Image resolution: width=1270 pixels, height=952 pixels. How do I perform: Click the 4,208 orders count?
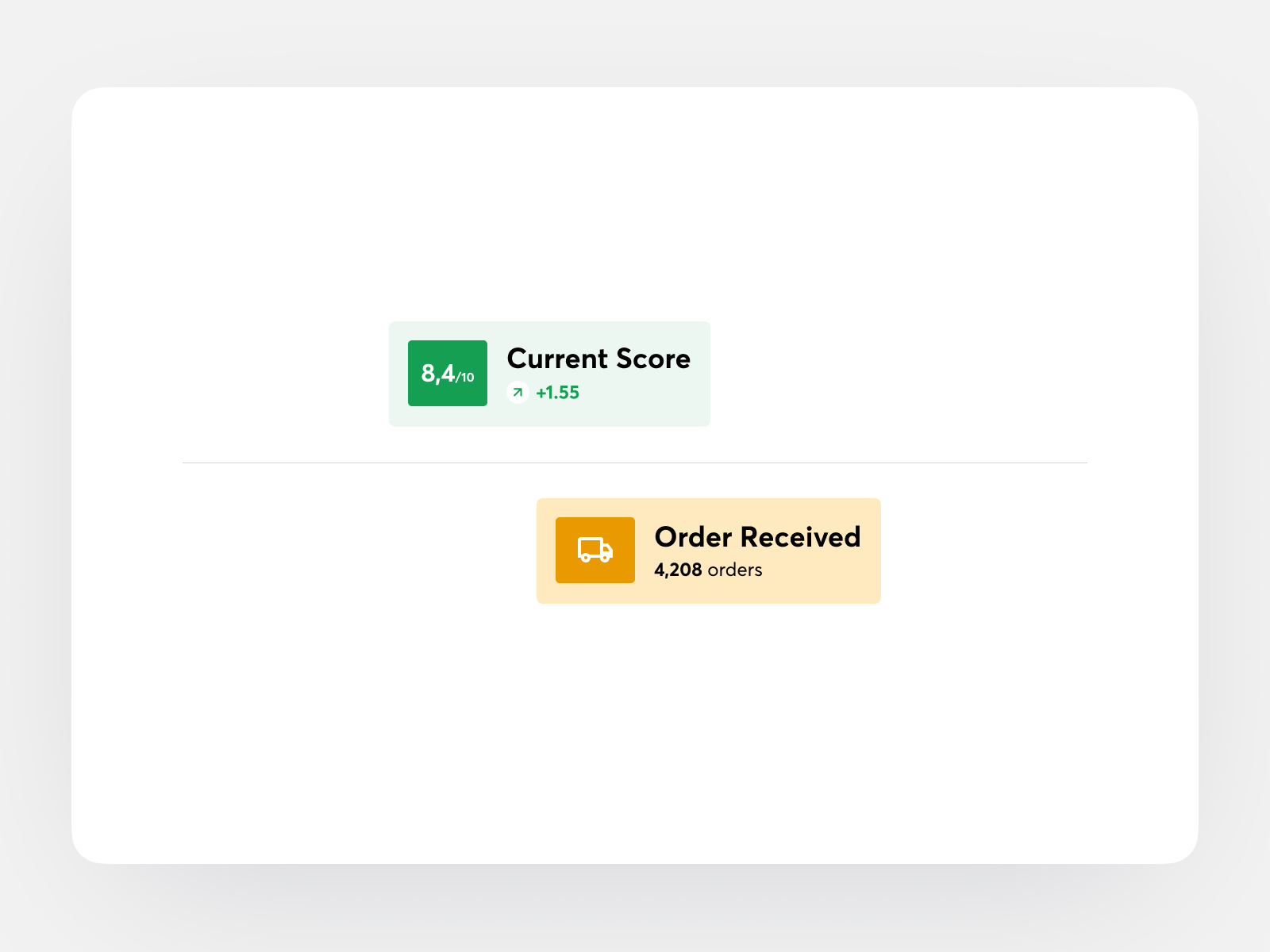[x=679, y=570]
